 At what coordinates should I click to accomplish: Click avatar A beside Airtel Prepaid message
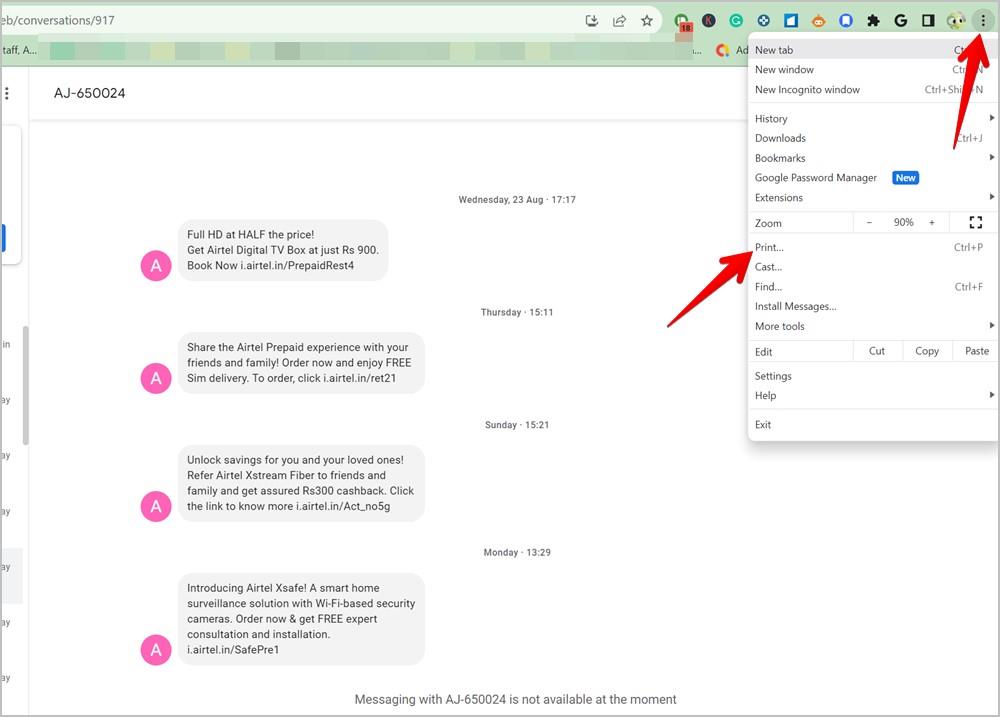(x=156, y=378)
